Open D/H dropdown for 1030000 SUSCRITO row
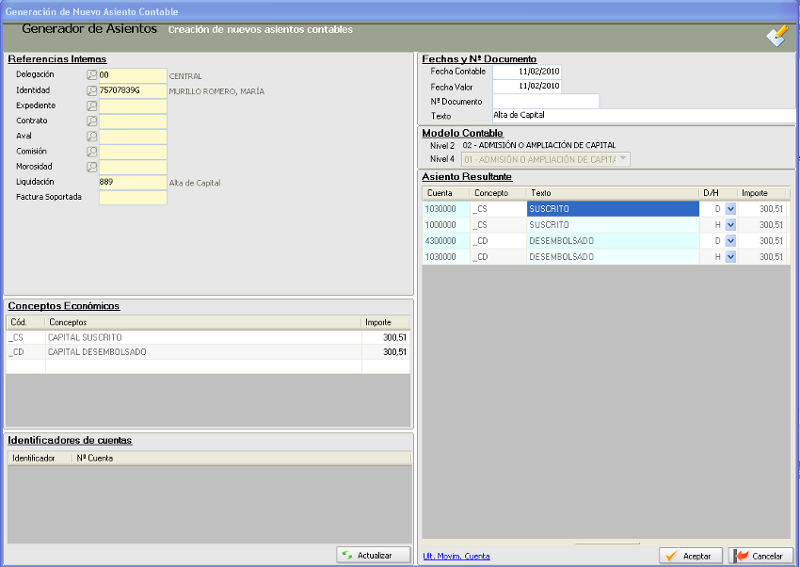800x567 pixels. coord(731,209)
